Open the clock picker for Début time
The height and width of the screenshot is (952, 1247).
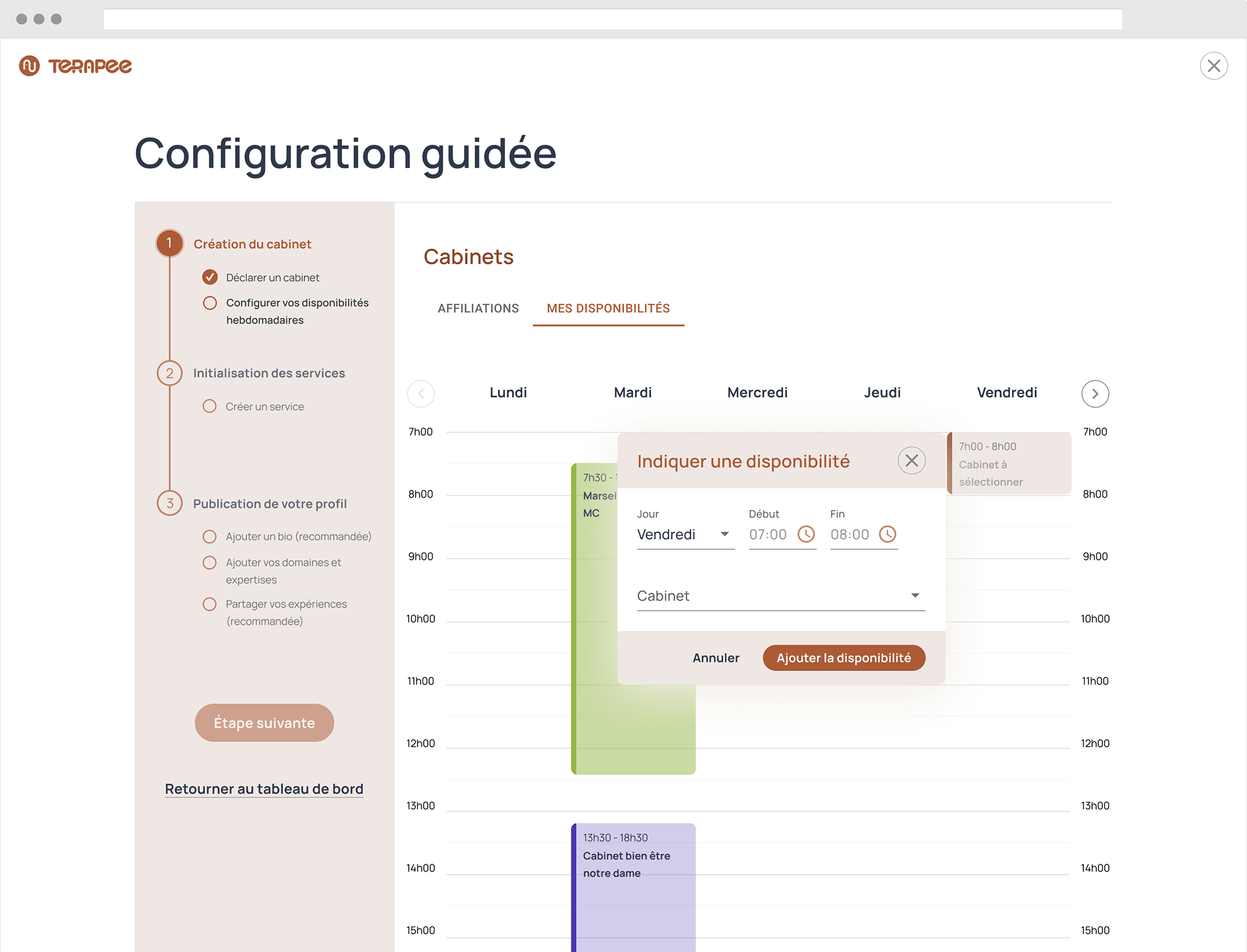coord(806,534)
